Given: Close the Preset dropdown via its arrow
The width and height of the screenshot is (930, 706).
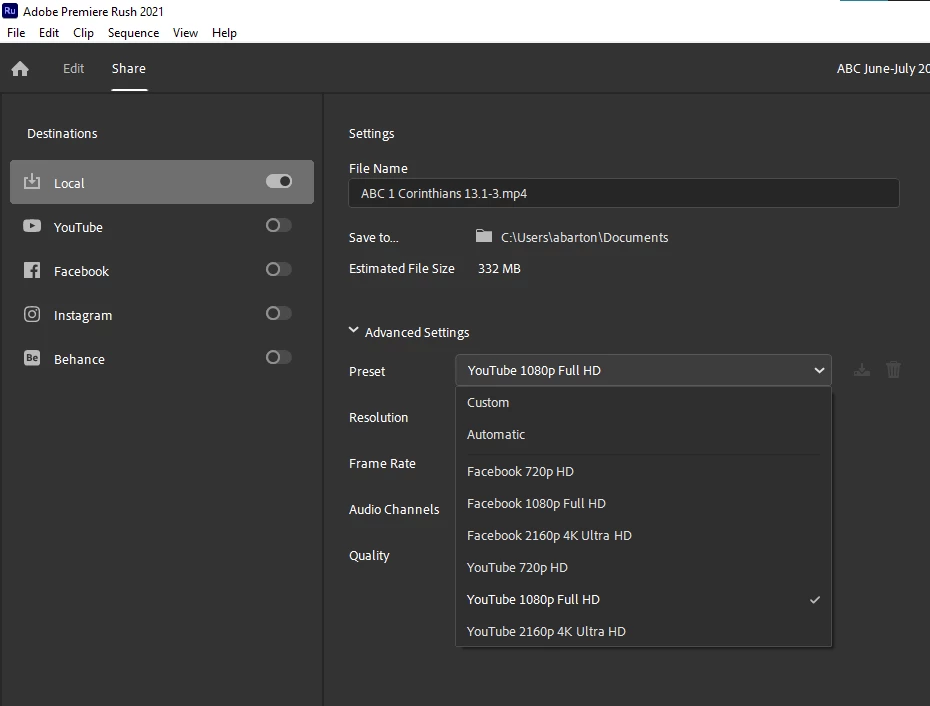Looking at the screenshot, I should pos(819,371).
